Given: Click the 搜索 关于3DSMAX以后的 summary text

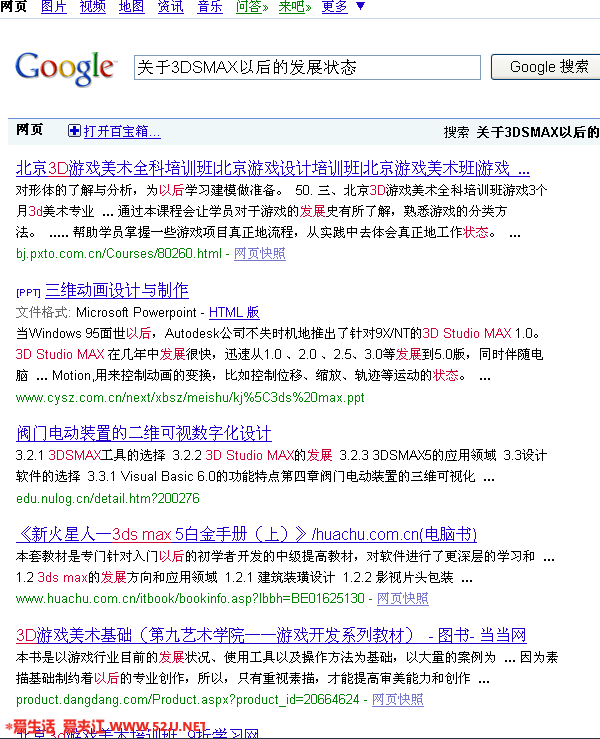Looking at the screenshot, I should click(x=521, y=132).
